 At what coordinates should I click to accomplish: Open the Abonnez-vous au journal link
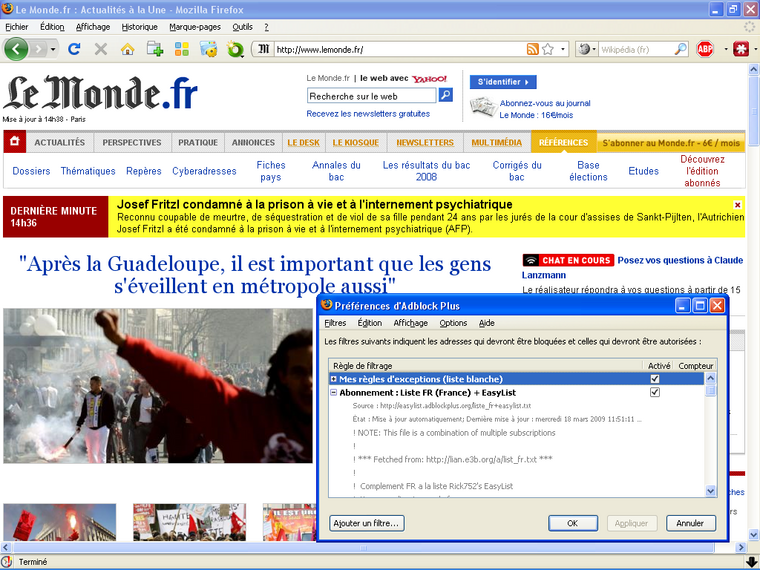tap(545, 103)
